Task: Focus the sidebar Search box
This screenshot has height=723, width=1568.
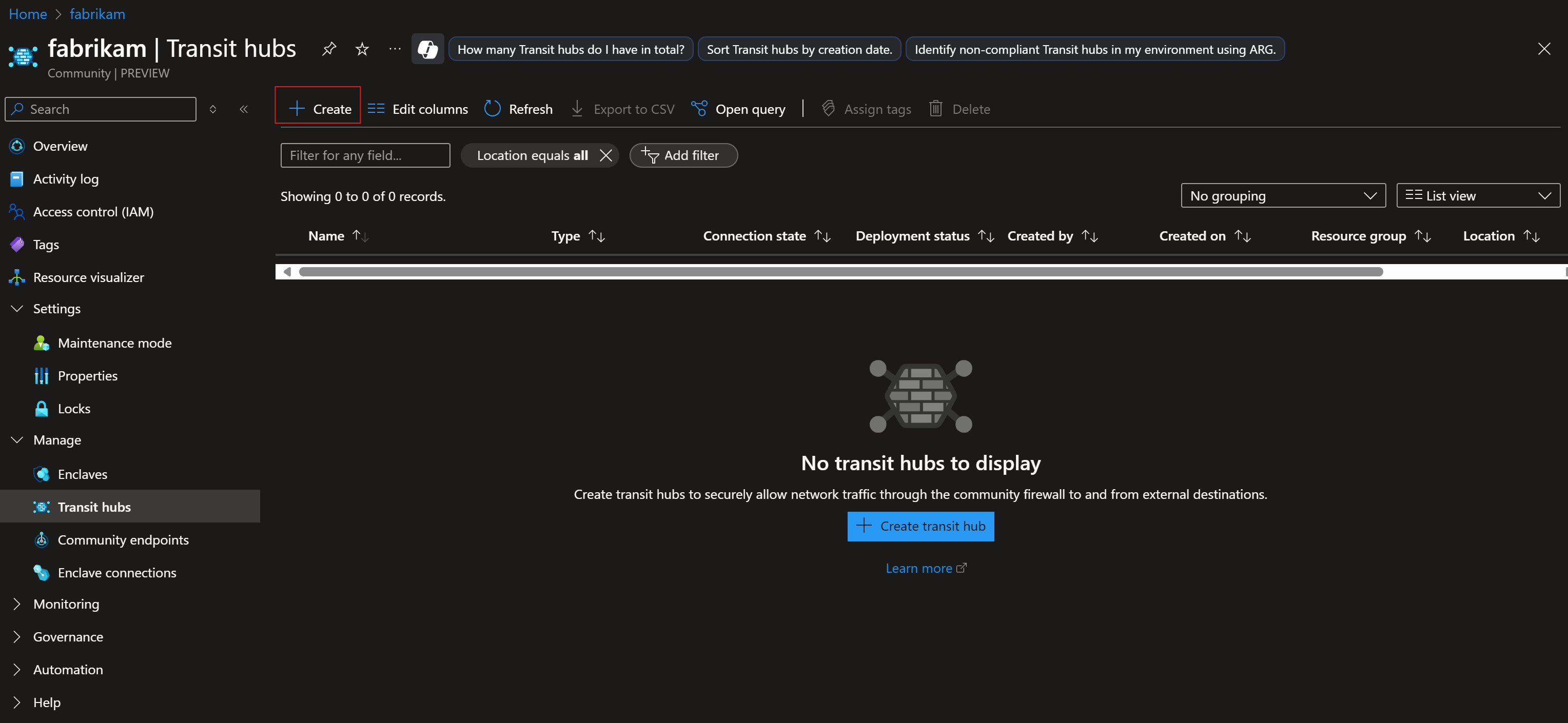Action: [x=101, y=109]
